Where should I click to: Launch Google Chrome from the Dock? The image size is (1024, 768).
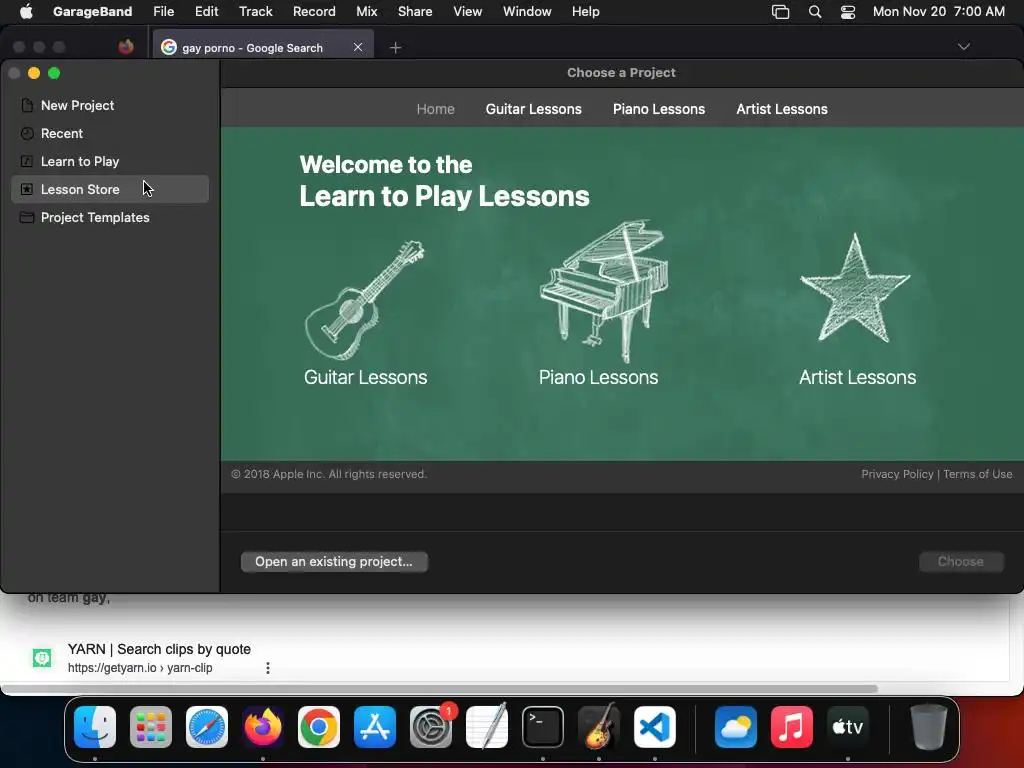[x=319, y=727]
